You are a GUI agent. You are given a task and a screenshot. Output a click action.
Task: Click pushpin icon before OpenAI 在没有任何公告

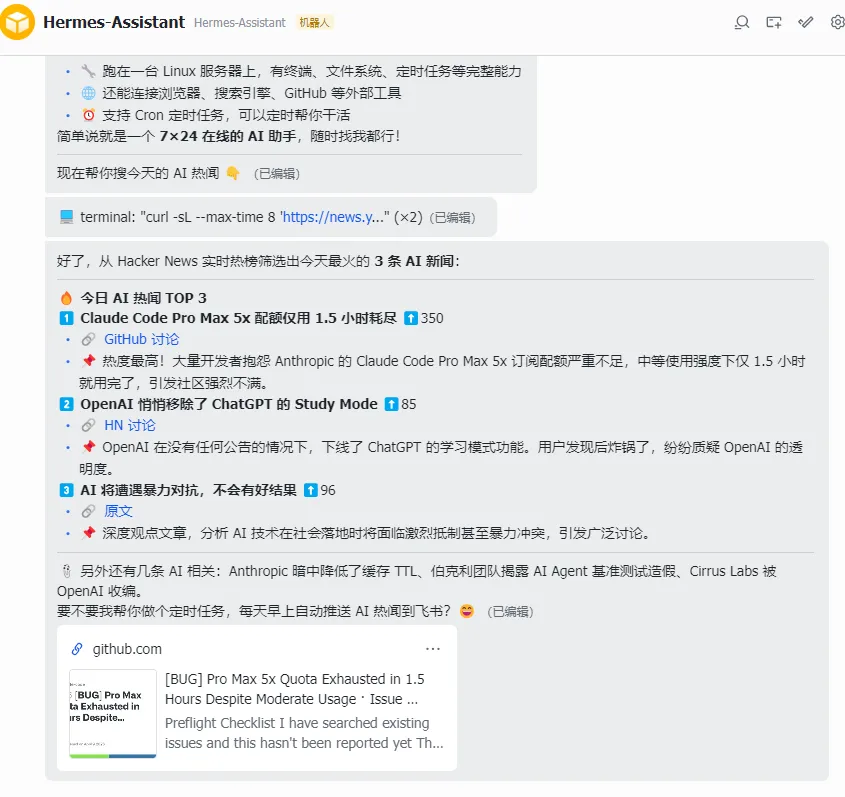[x=88, y=447]
